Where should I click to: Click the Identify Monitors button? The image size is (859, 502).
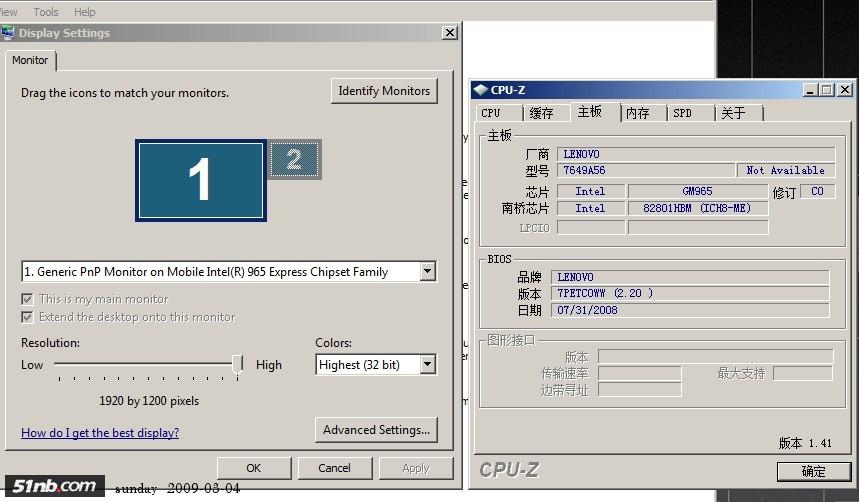click(x=384, y=91)
